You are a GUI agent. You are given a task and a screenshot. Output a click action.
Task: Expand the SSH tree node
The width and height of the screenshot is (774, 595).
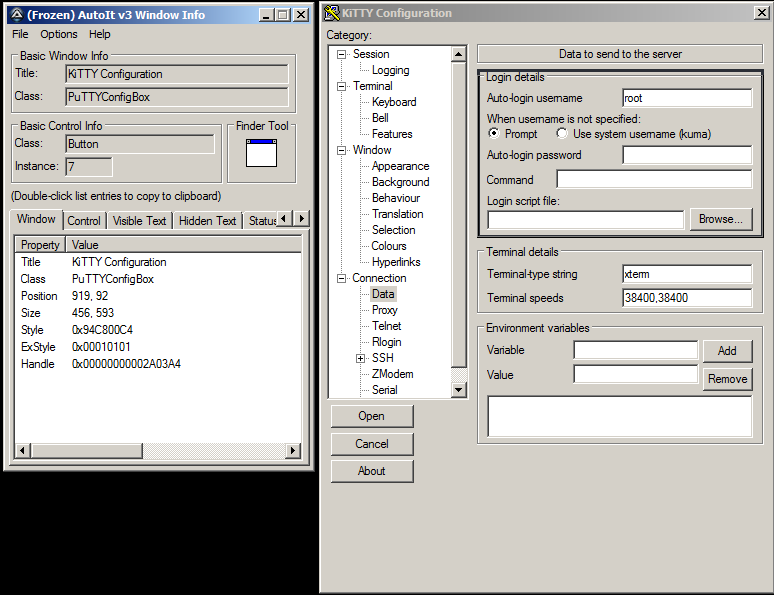point(360,358)
